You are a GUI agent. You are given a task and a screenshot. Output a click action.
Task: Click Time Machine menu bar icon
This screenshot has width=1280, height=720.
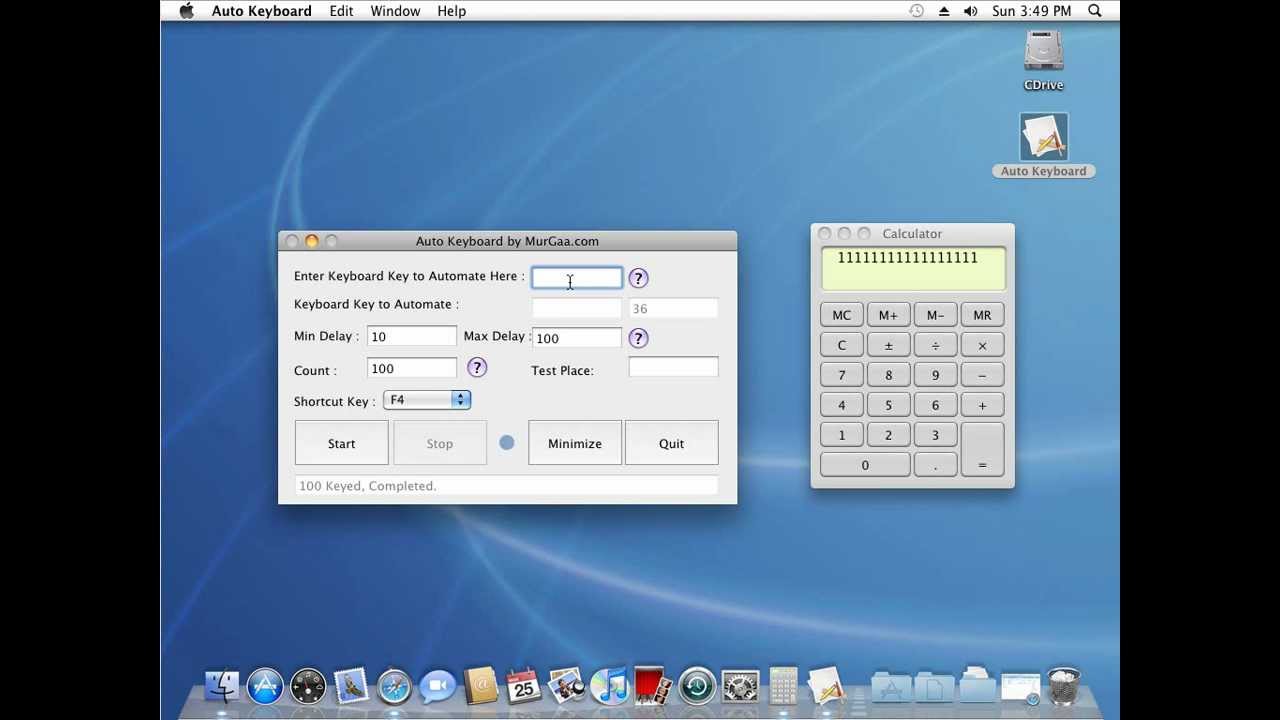coord(916,11)
